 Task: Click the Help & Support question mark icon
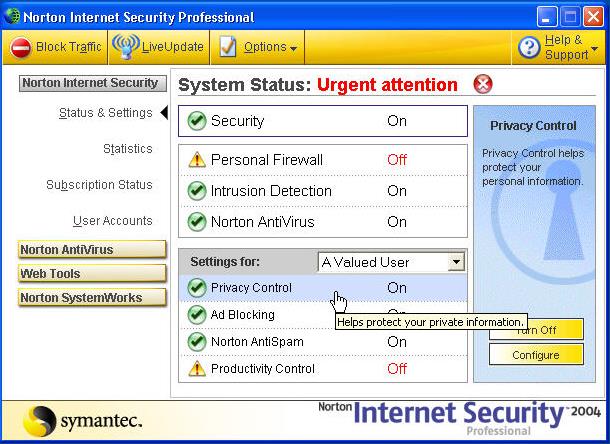pyautogui.click(x=529, y=47)
